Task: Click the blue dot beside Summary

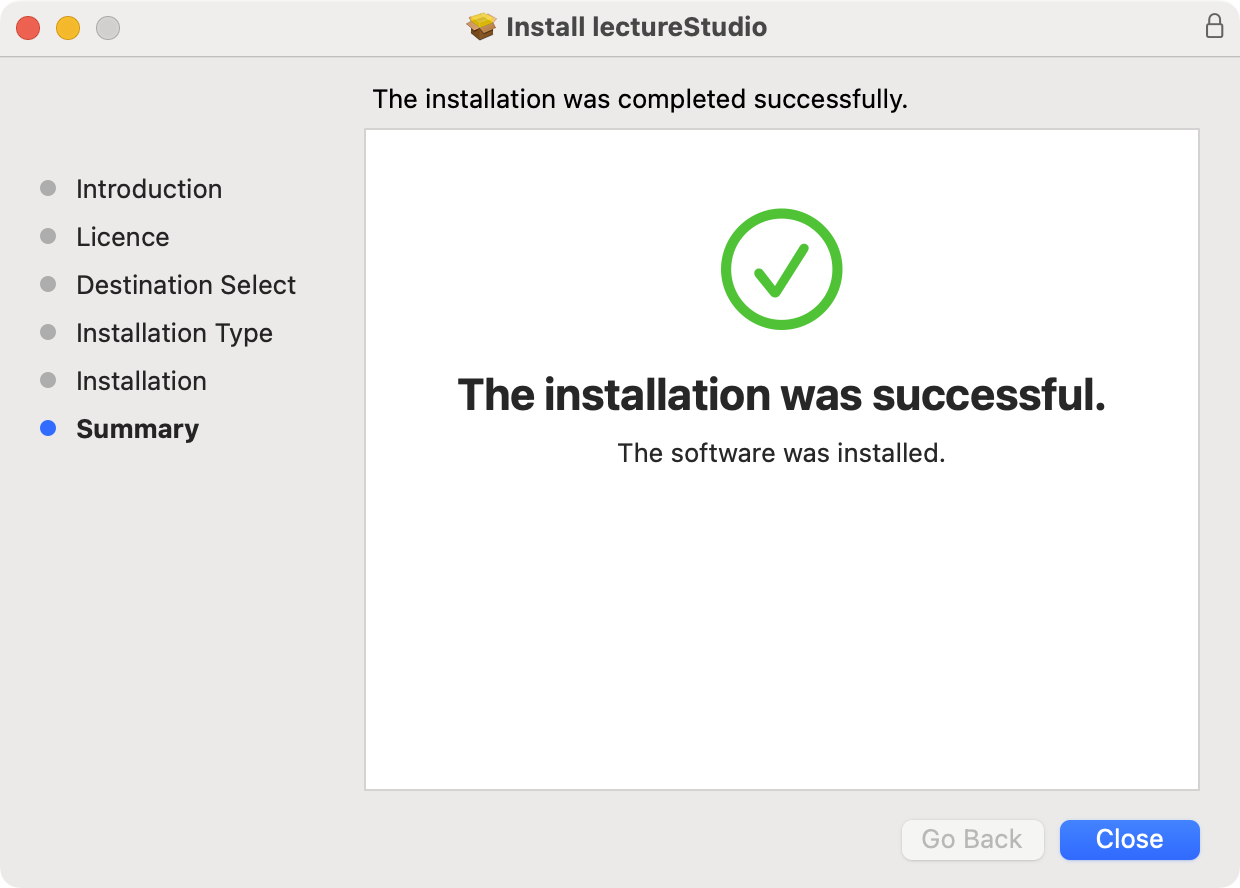Action: coord(48,428)
